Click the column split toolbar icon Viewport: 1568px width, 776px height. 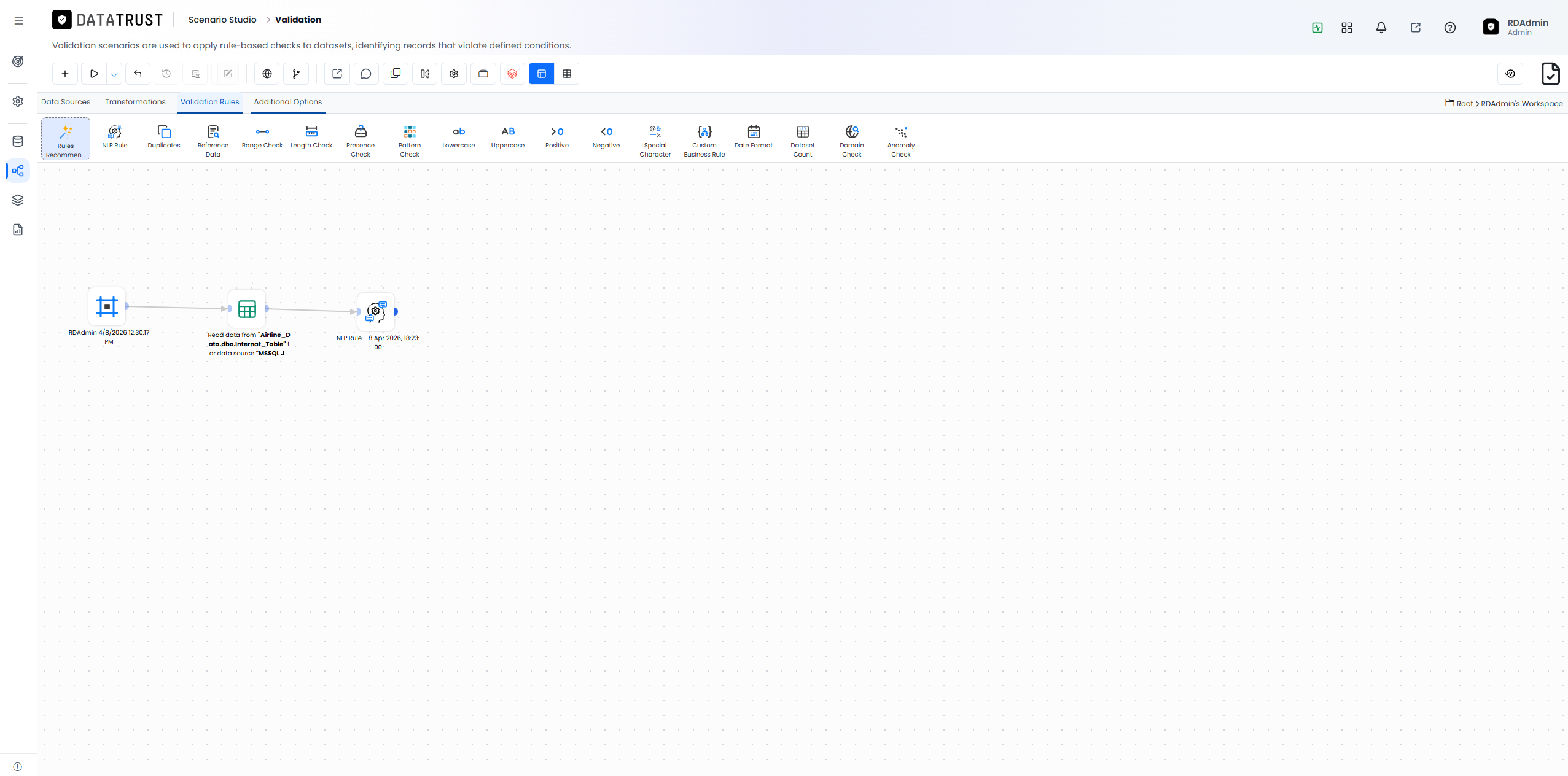[x=424, y=74]
